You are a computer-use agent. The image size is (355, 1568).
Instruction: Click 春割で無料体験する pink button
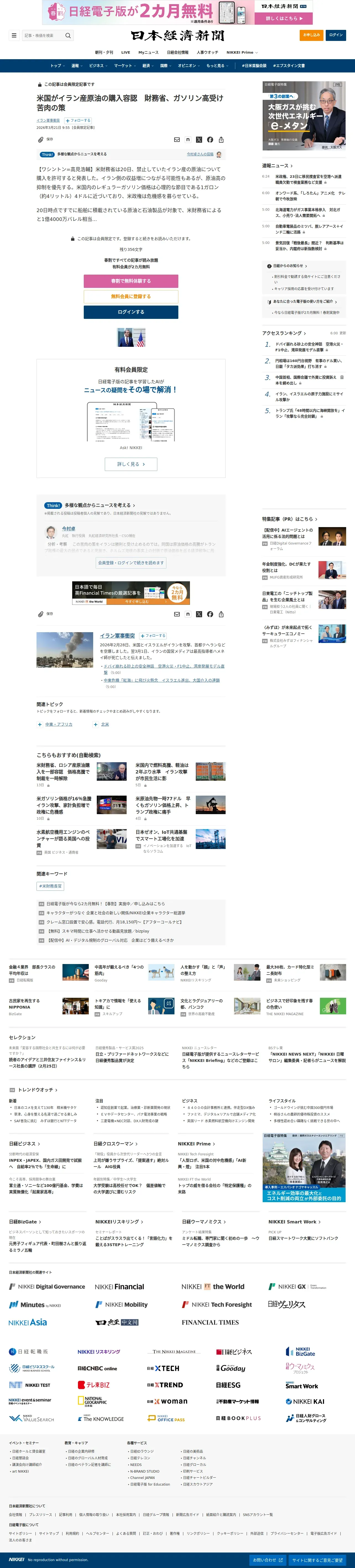coord(131,281)
